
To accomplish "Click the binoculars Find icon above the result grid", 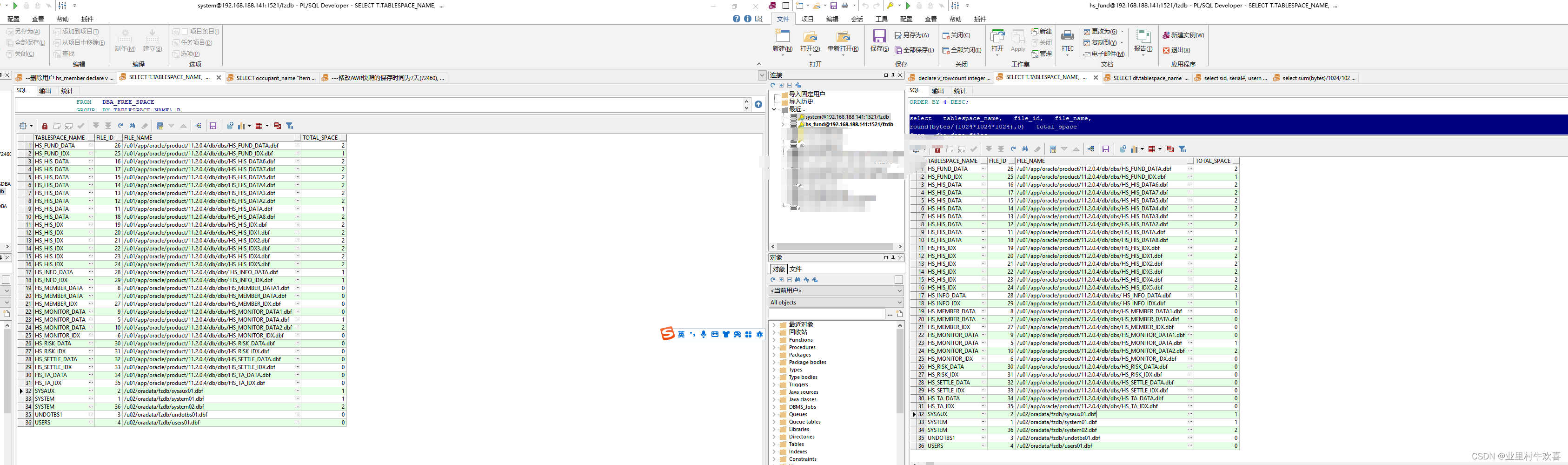I will coord(1026,148).
